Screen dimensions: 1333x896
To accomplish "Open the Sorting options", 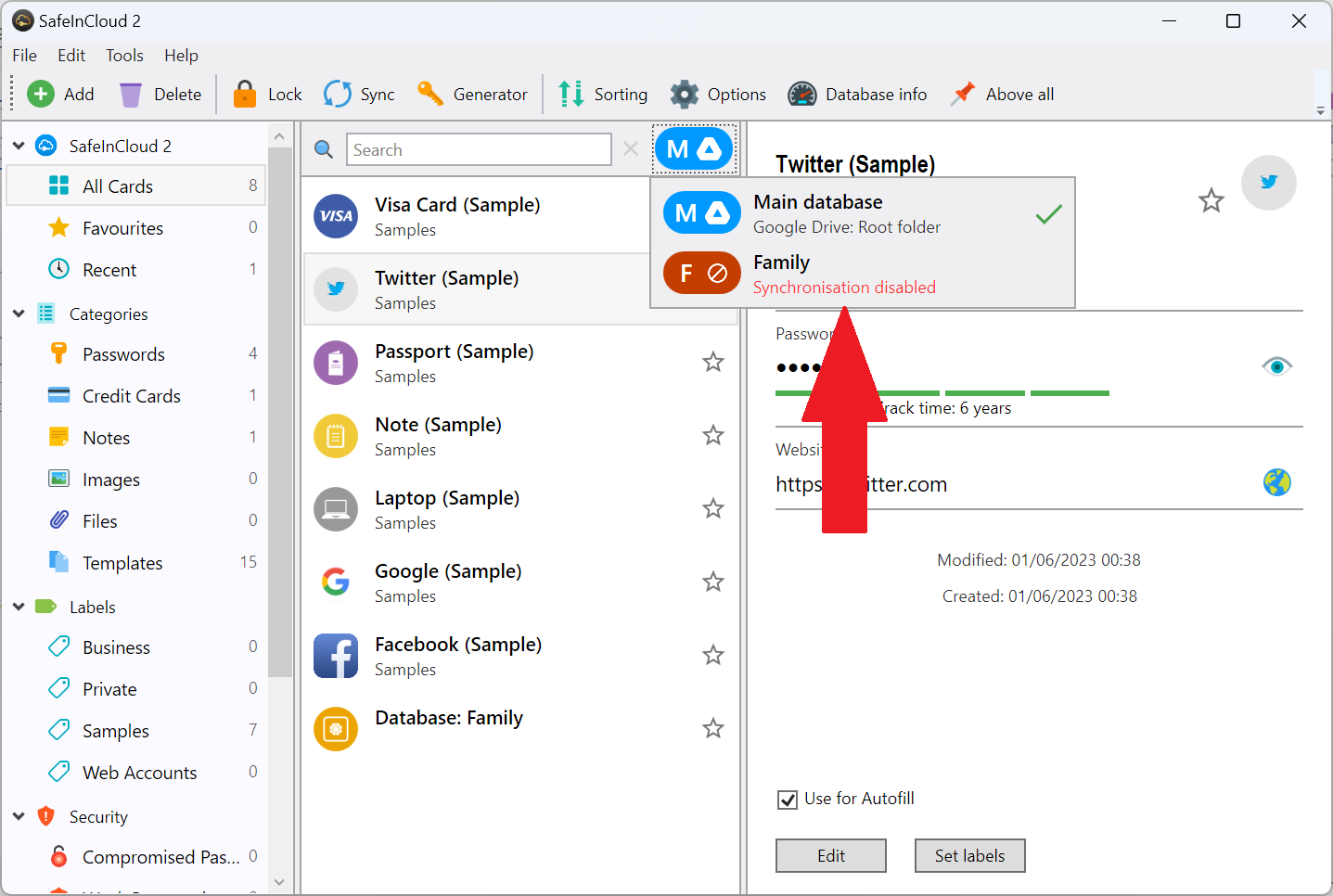I will (x=603, y=94).
